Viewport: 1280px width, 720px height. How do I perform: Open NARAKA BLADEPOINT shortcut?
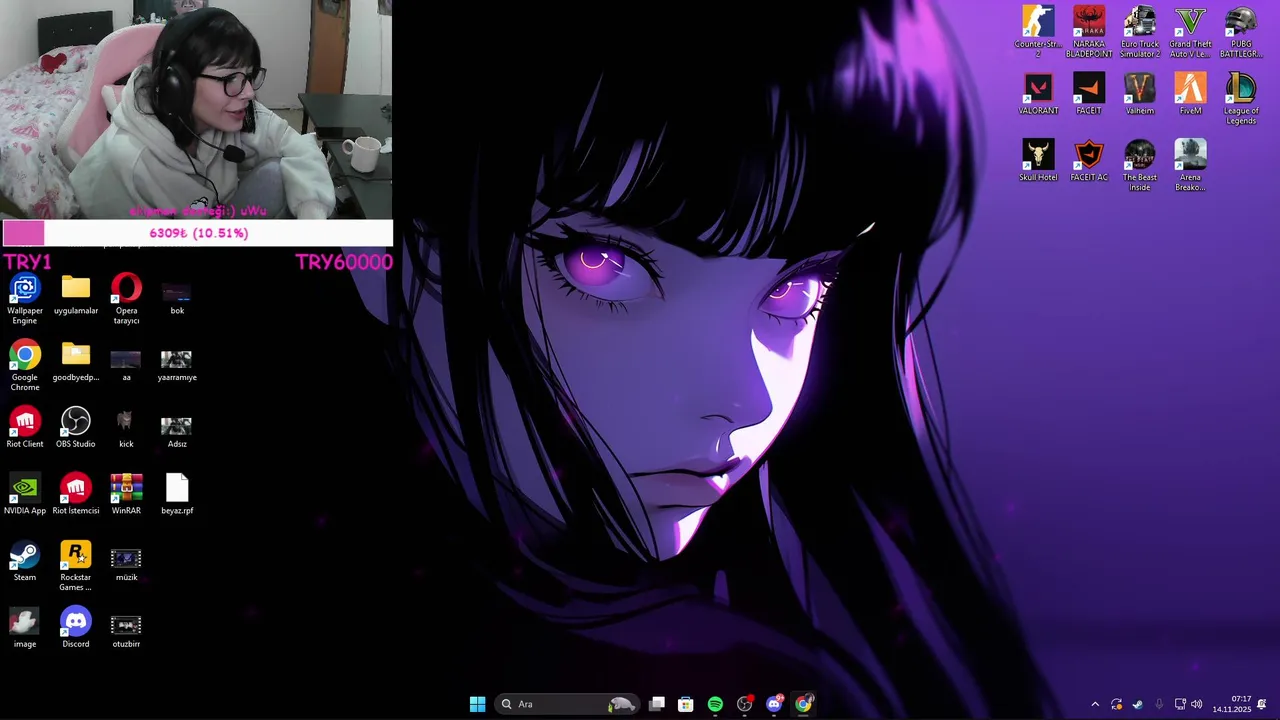pyautogui.click(x=1089, y=31)
